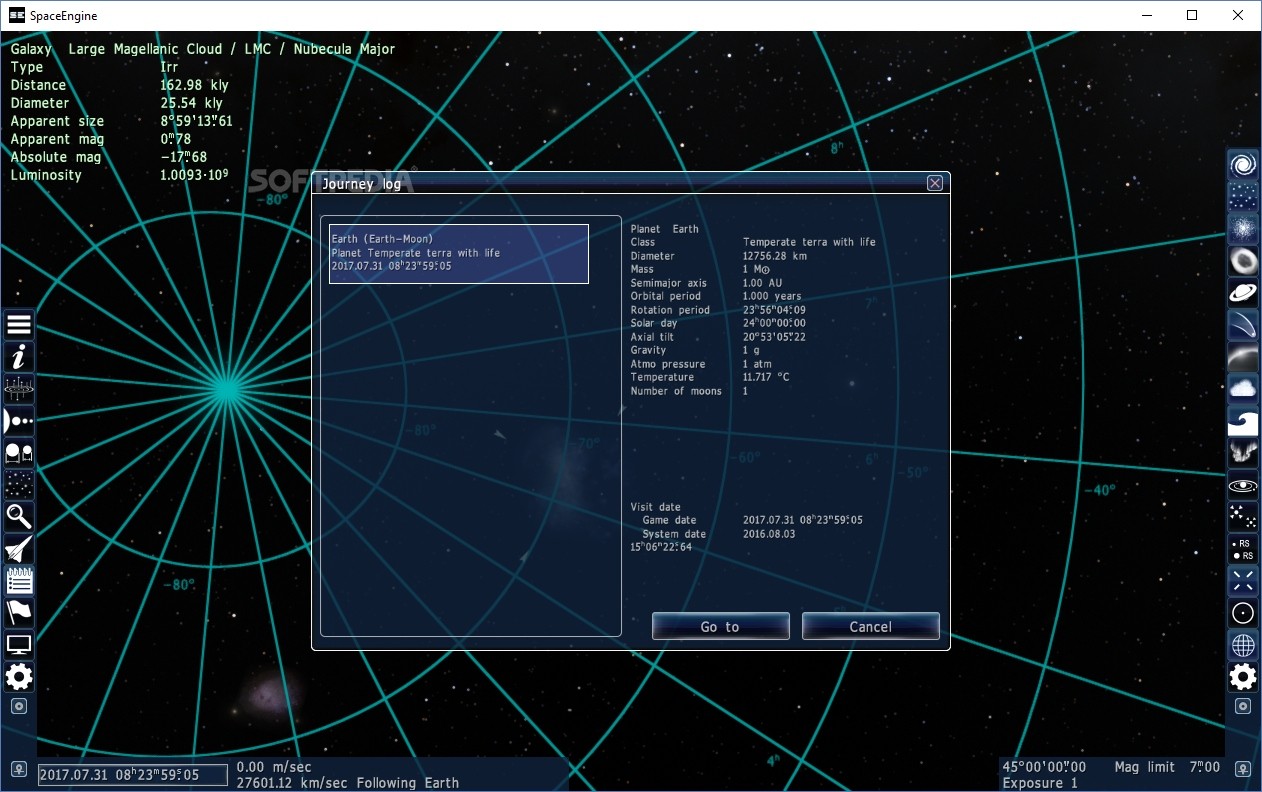Click the journey log notepad icon
The width and height of the screenshot is (1262, 792).
tap(19, 580)
